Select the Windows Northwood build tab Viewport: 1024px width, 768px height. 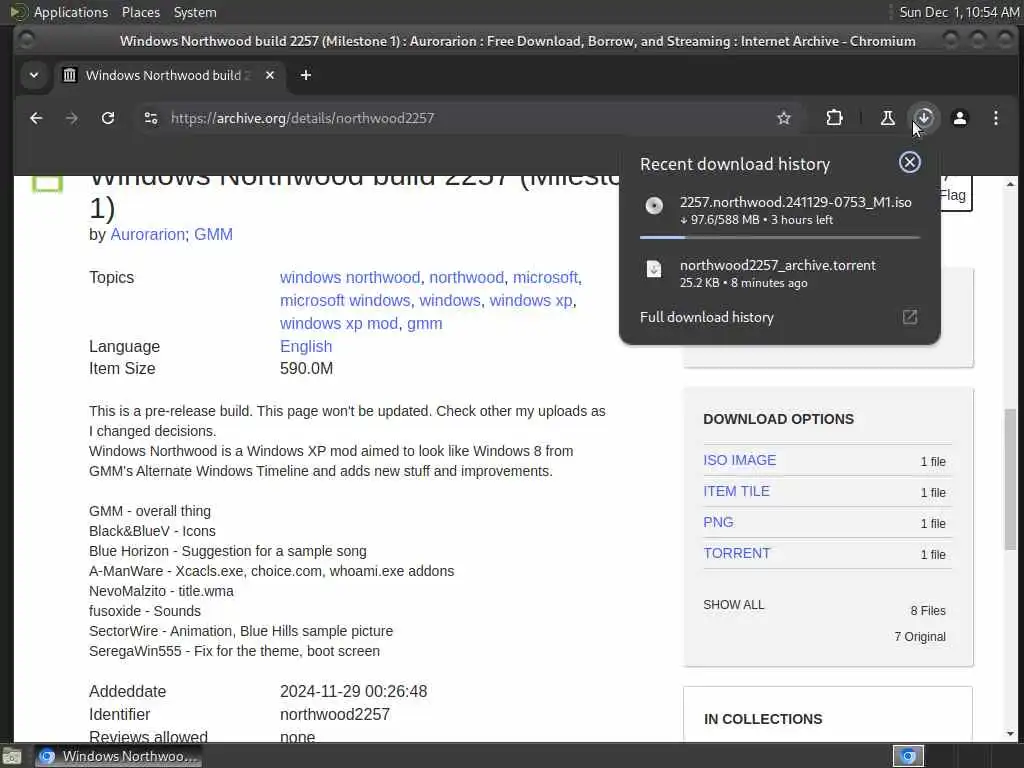(169, 75)
